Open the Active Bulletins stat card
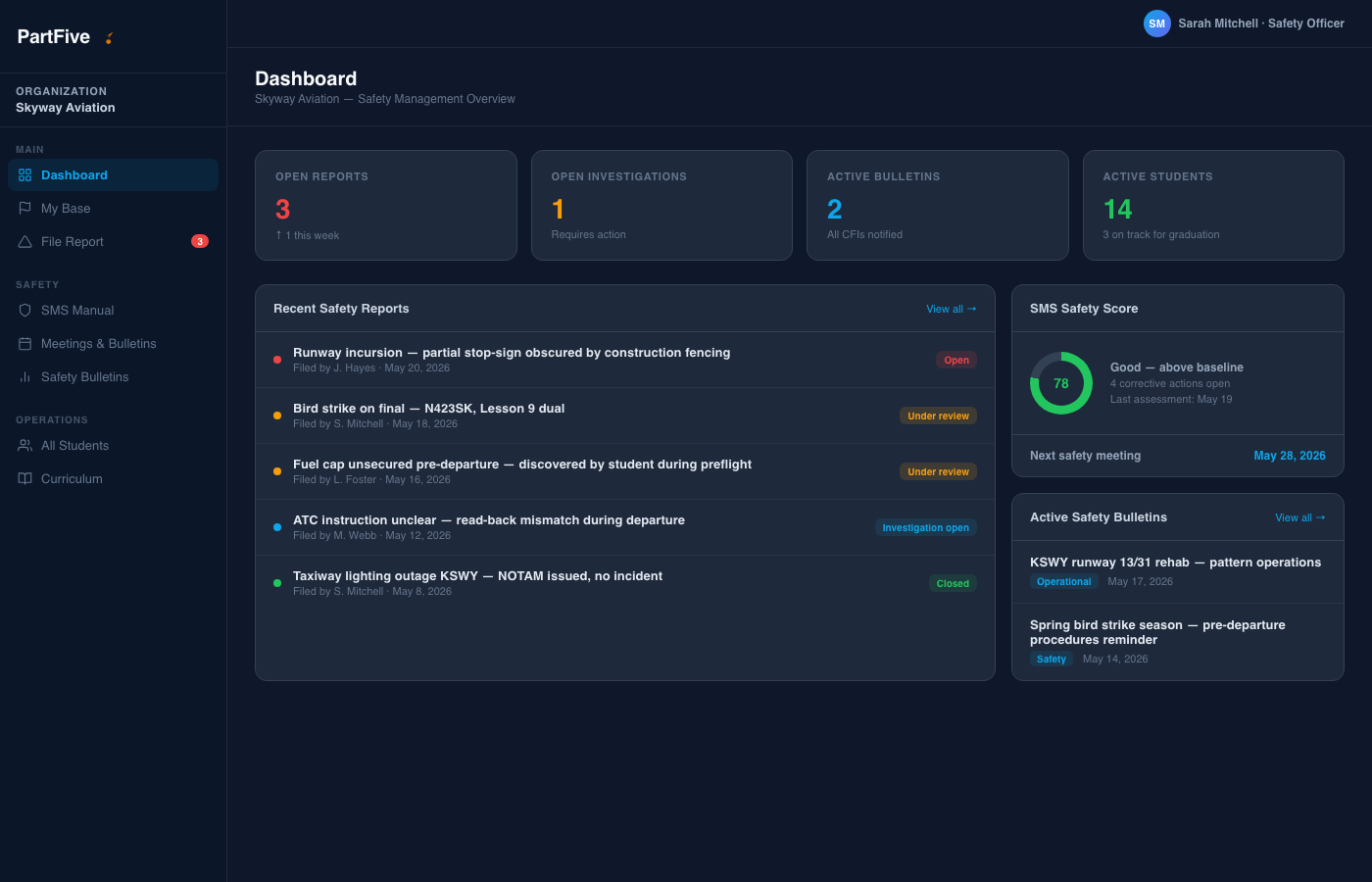The width and height of the screenshot is (1372, 882). coord(938,205)
